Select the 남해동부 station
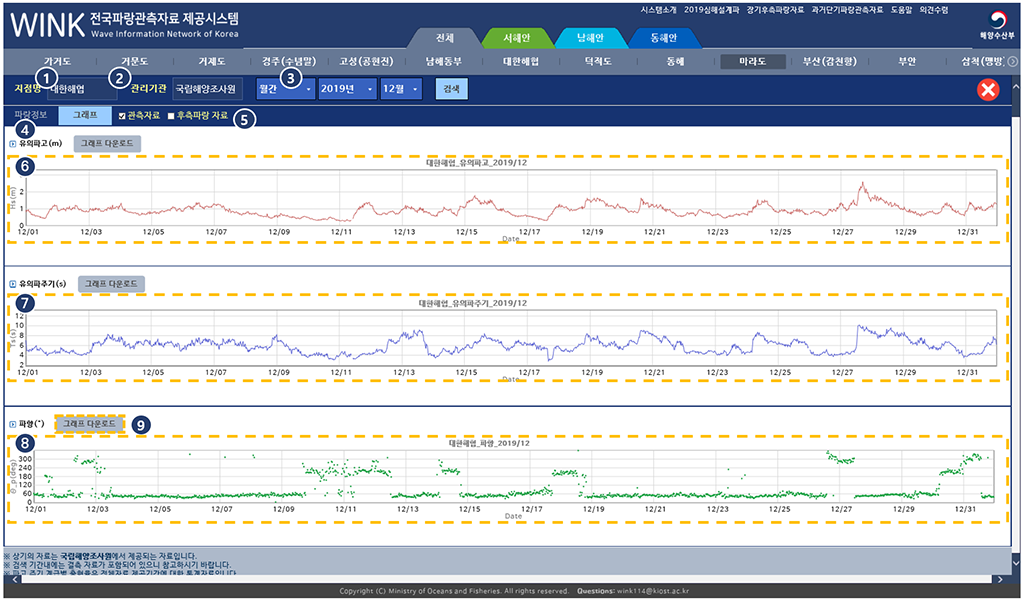This screenshot has width=1024, height=601. click(x=443, y=61)
